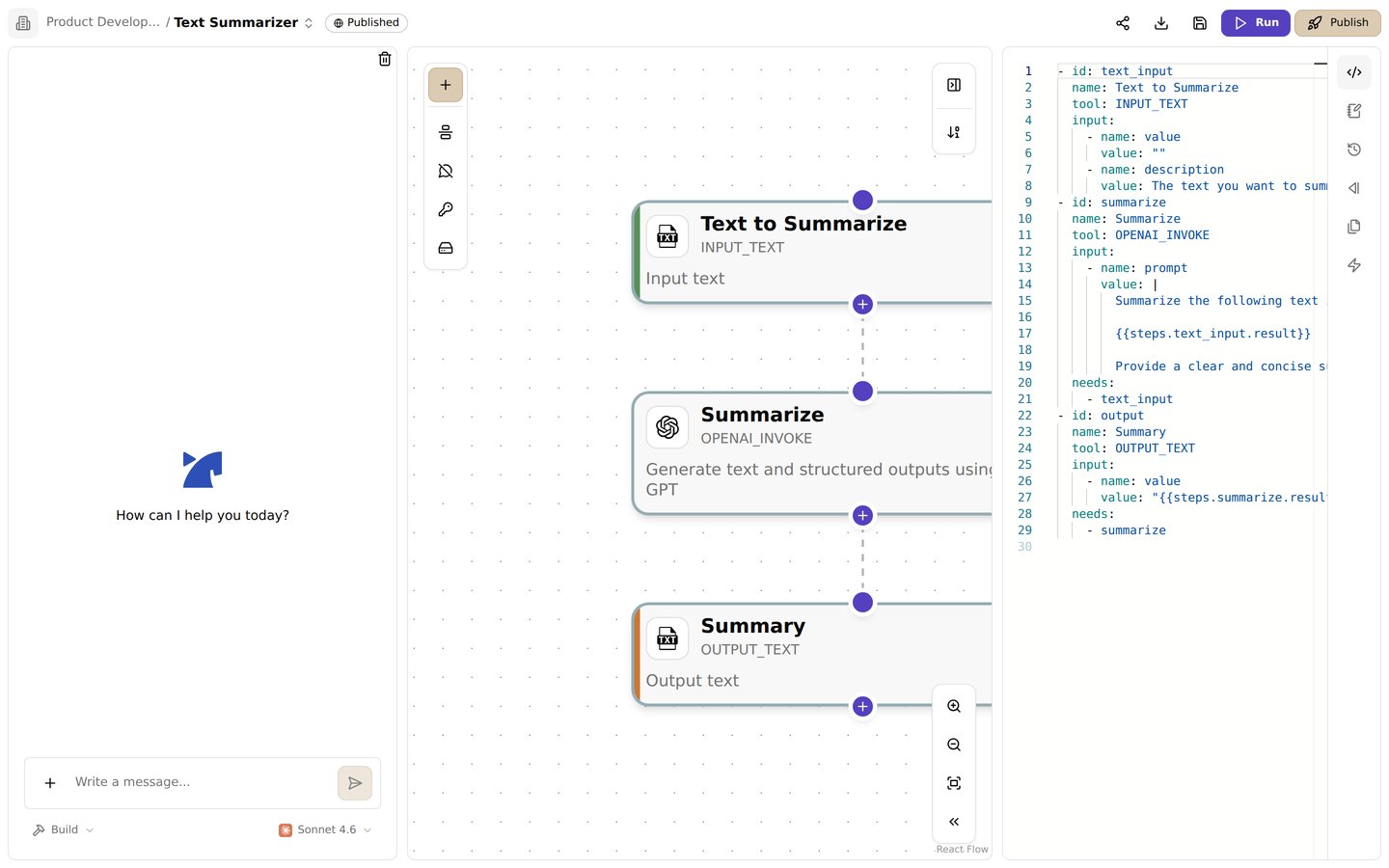Click the OpenAI icon on the Summarize node
Screen dimensions: 1389x868
click(667, 427)
